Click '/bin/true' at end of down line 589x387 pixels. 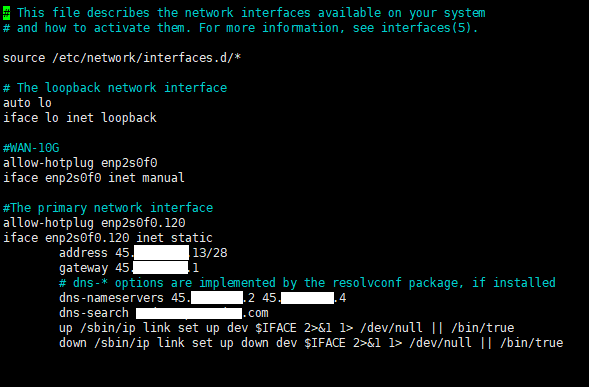(x=532, y=343)
